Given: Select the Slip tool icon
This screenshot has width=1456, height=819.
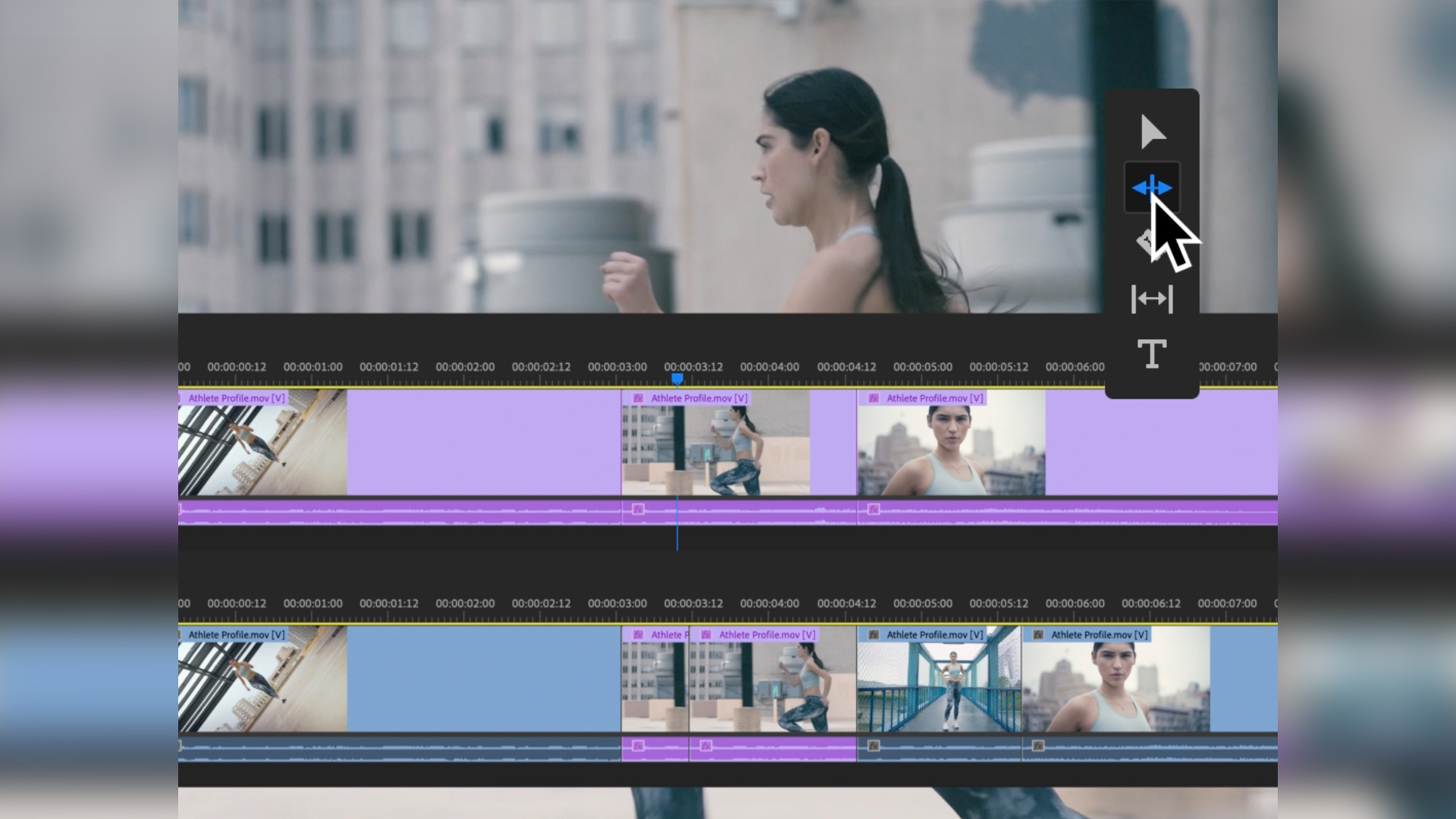Looking at the screenshot, I should pyautogui.click(x=1151, y=299).
